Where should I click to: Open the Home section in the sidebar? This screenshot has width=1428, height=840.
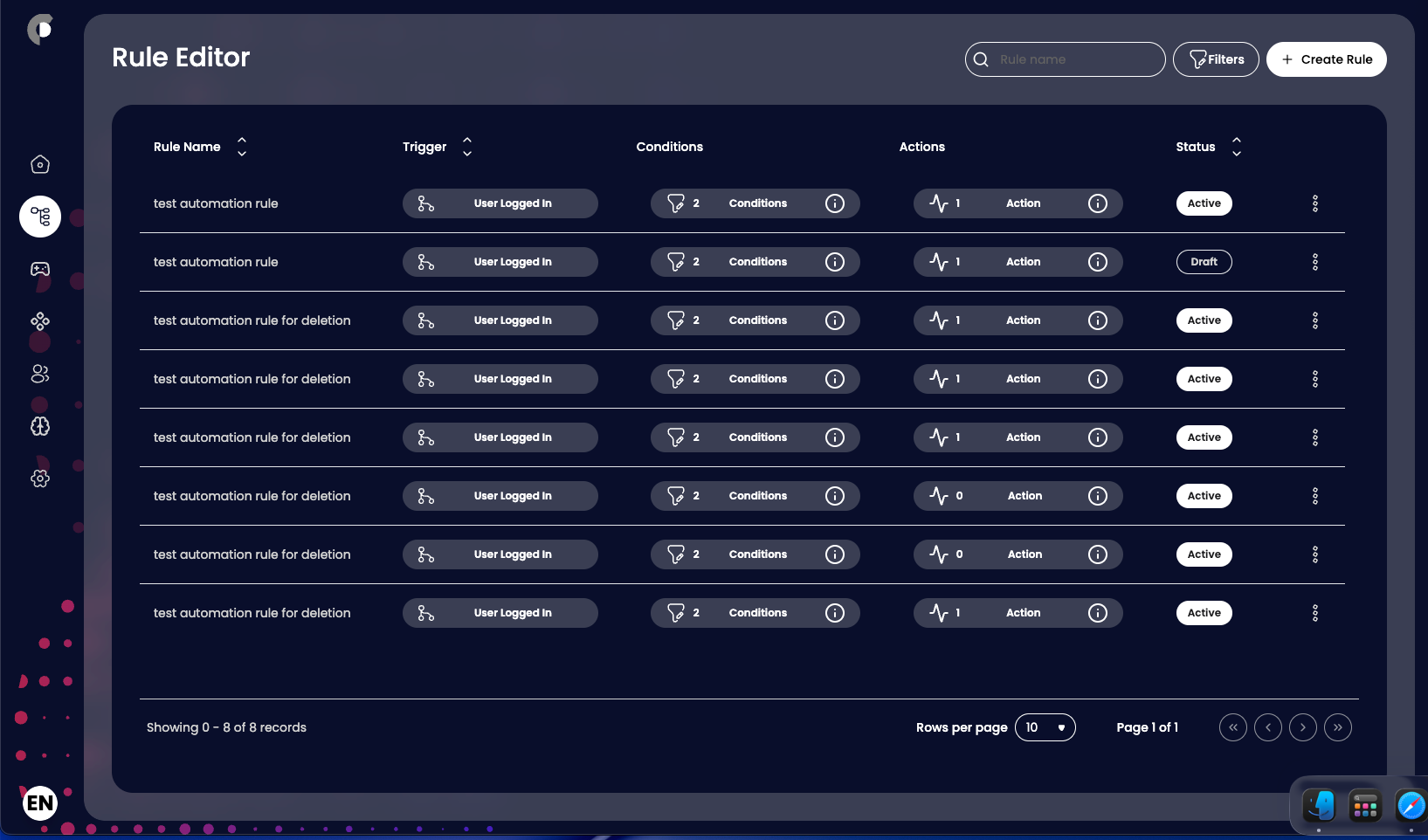tap(39, 164)
